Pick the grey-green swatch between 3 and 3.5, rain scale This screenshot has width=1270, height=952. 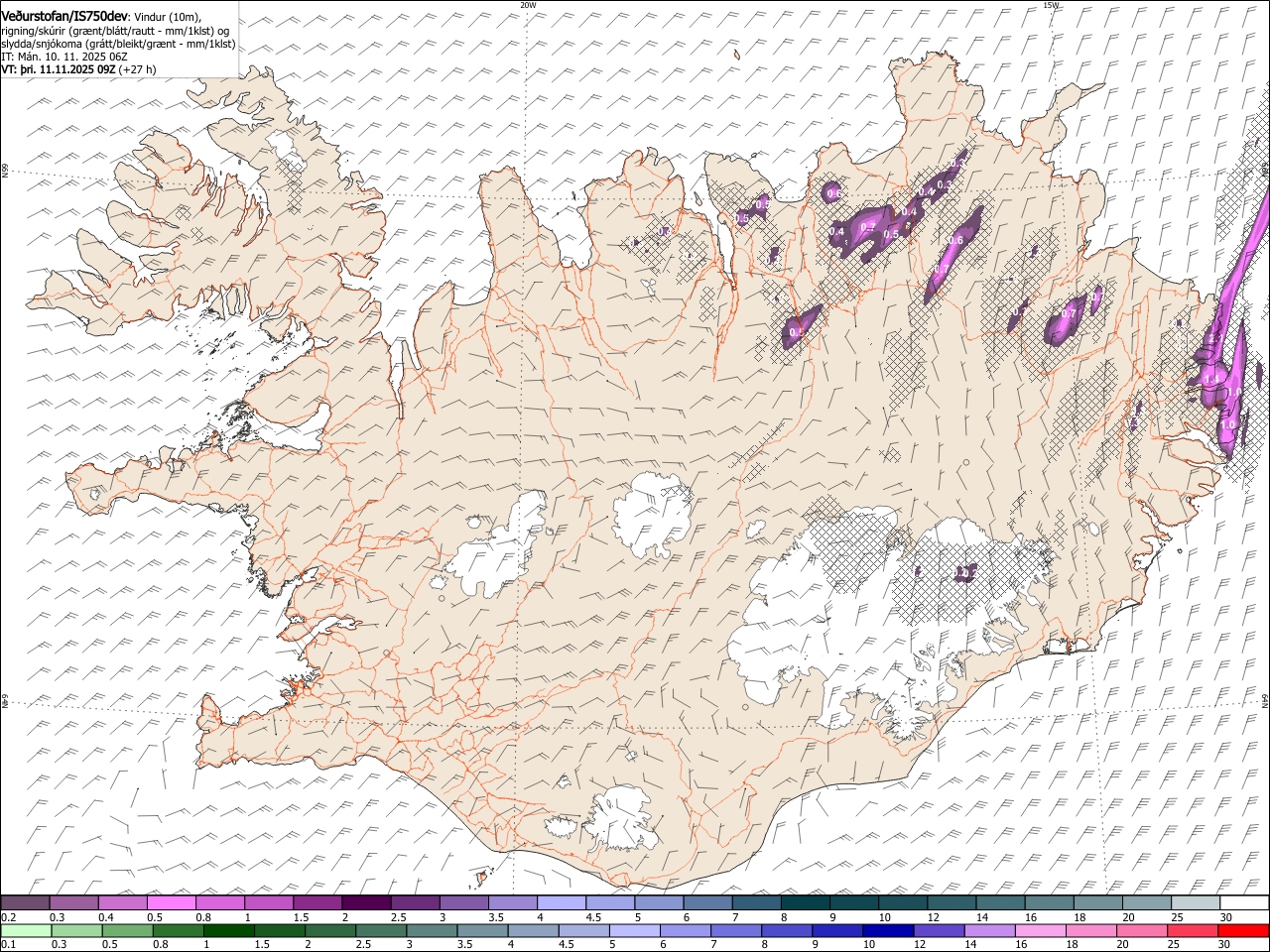coord(431,930)
